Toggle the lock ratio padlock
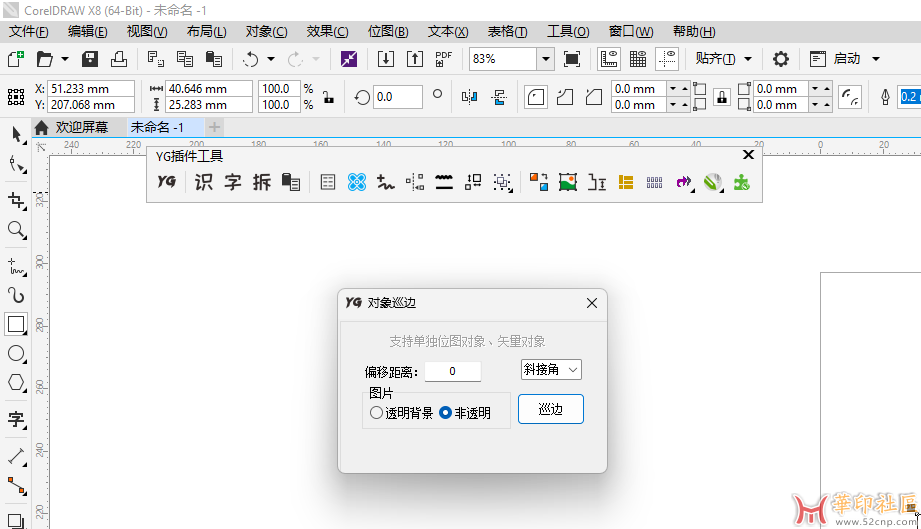The width and height of the screenshot is (921, 529). pyautogui.click(x=329, y=97)
